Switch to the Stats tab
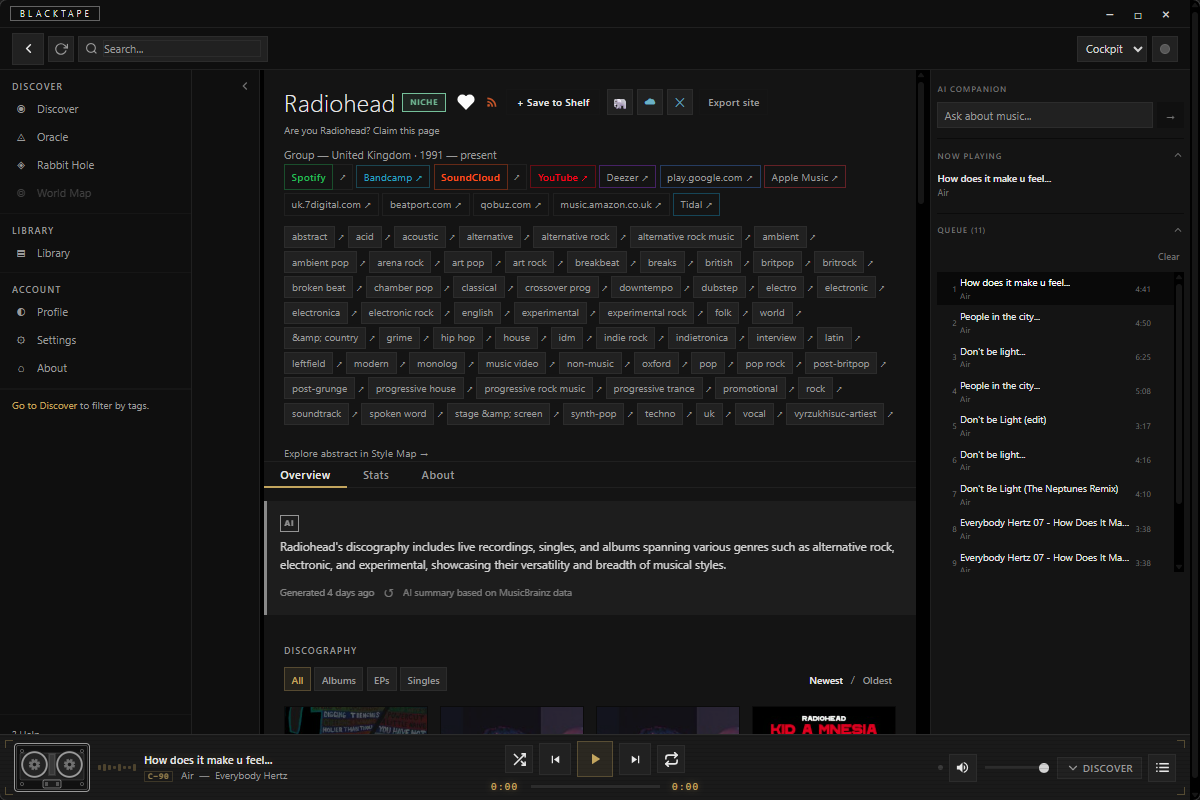The width and height of the screenshot is (1200, 800). point(376,475)
